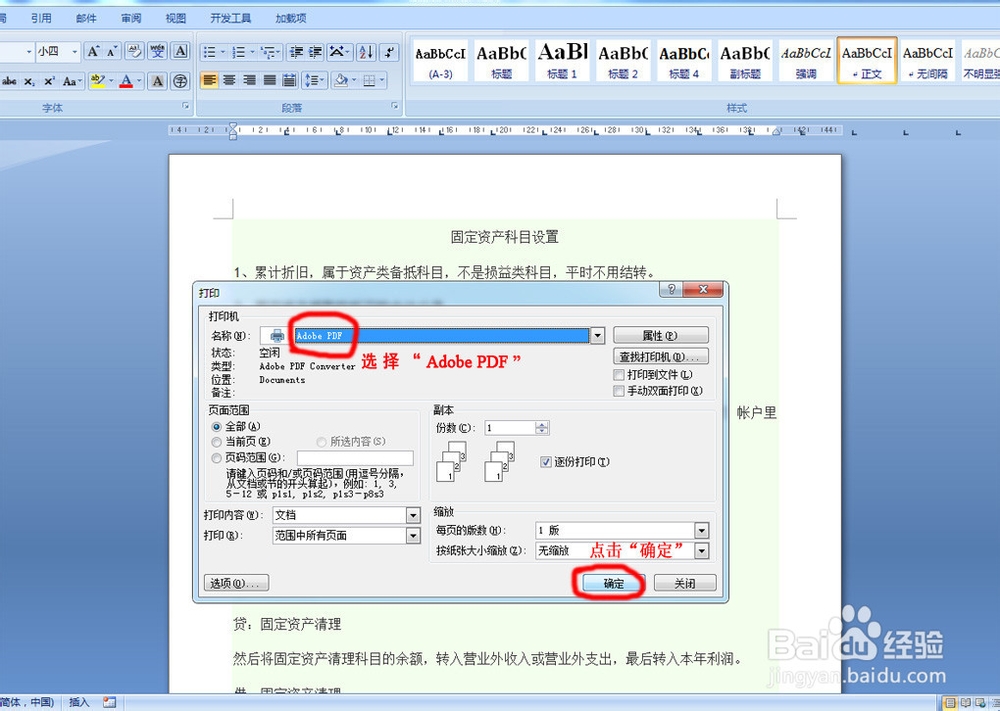Open the 按纸张大小缩放 dropdown
Viewport: 1000px width, 711px height.
(x=702, y=551)
